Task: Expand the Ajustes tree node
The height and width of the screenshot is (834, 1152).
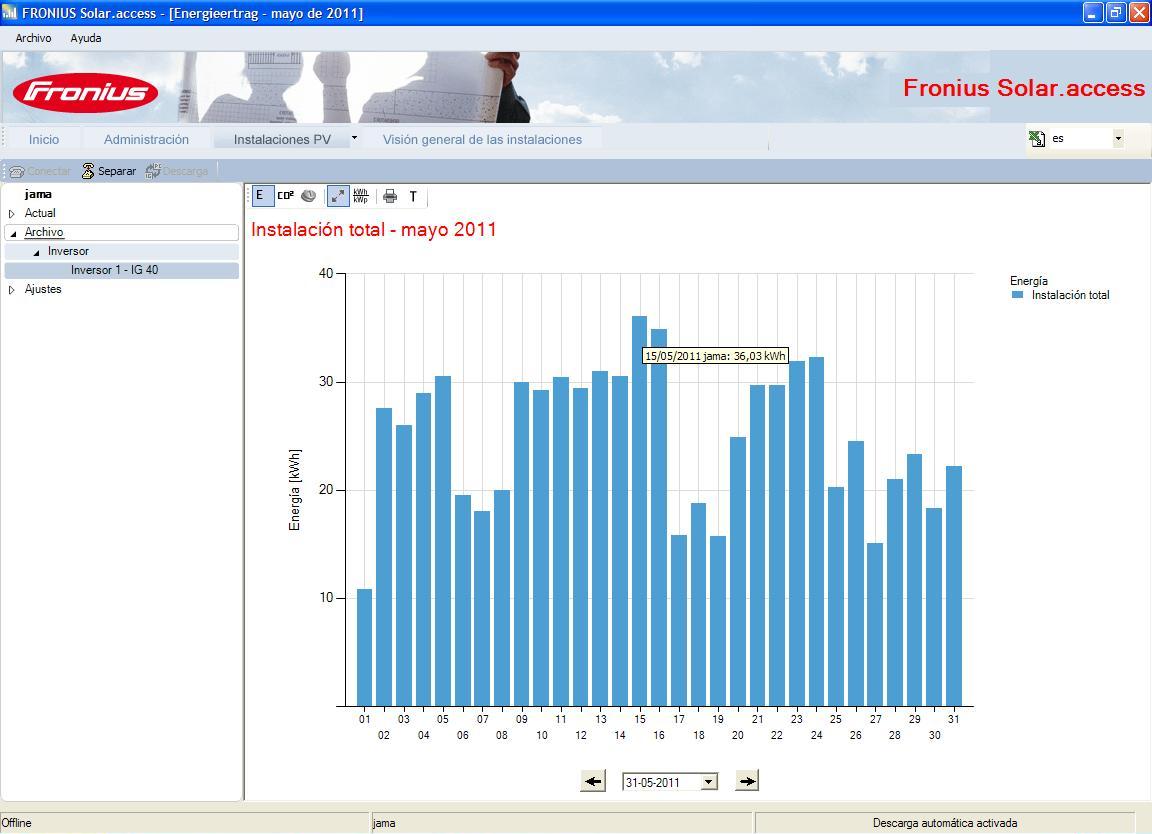Action: pyautogui.click(x=12, y=290)
